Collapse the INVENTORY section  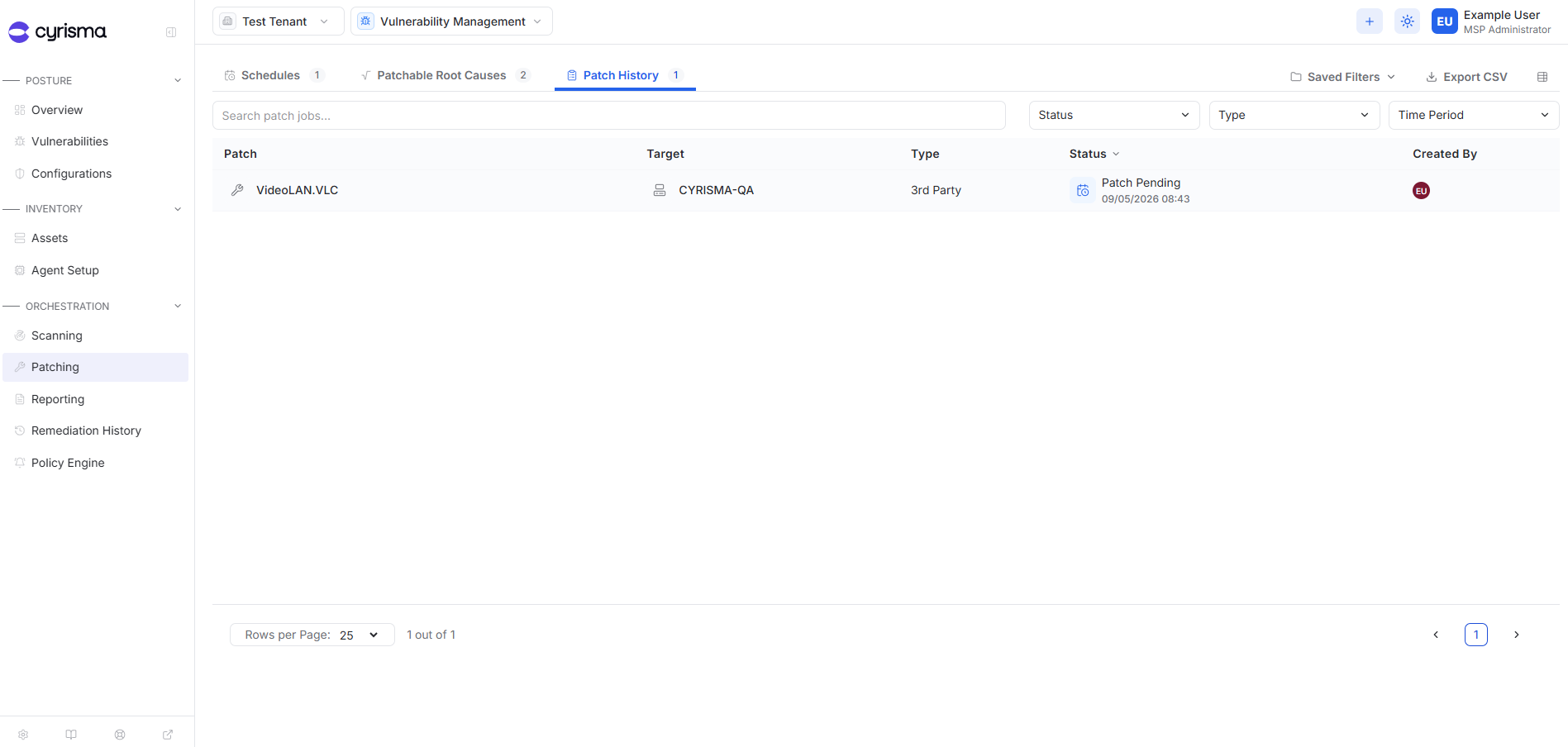pyautogui.click(x=178, y=209)
